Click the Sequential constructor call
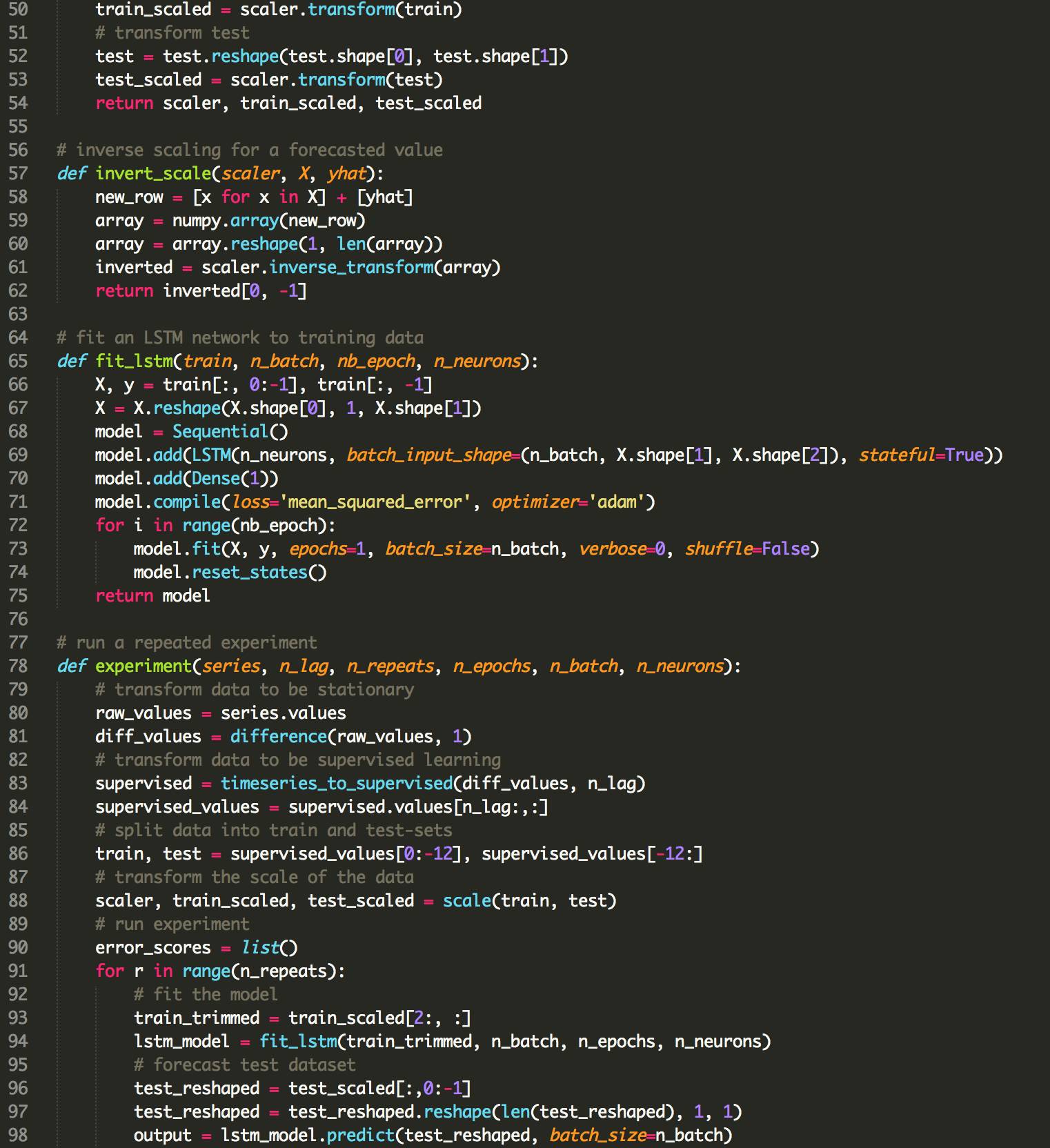The height and width of the screenshot is (1148, 1050). point(220,431)
